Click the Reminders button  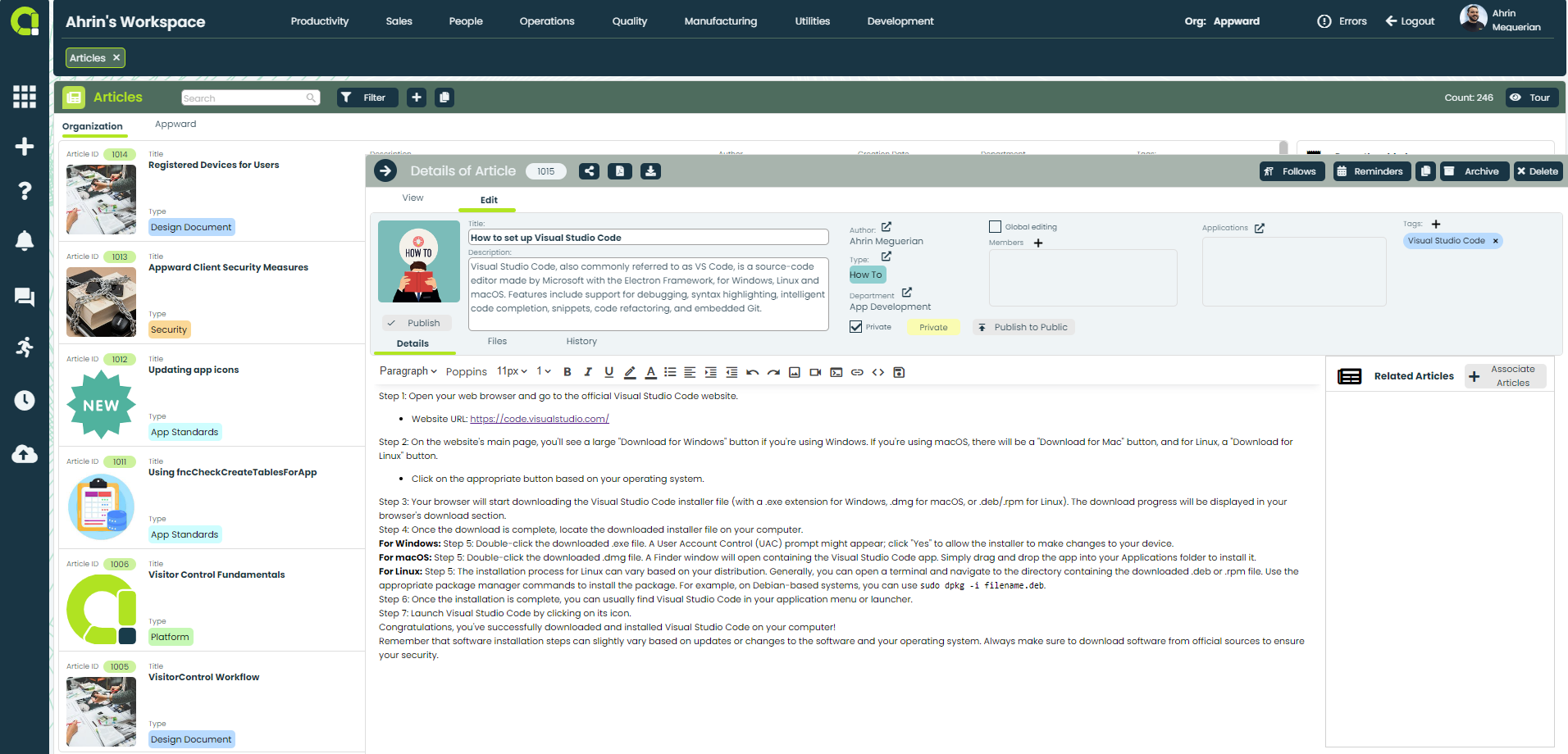1371,171
